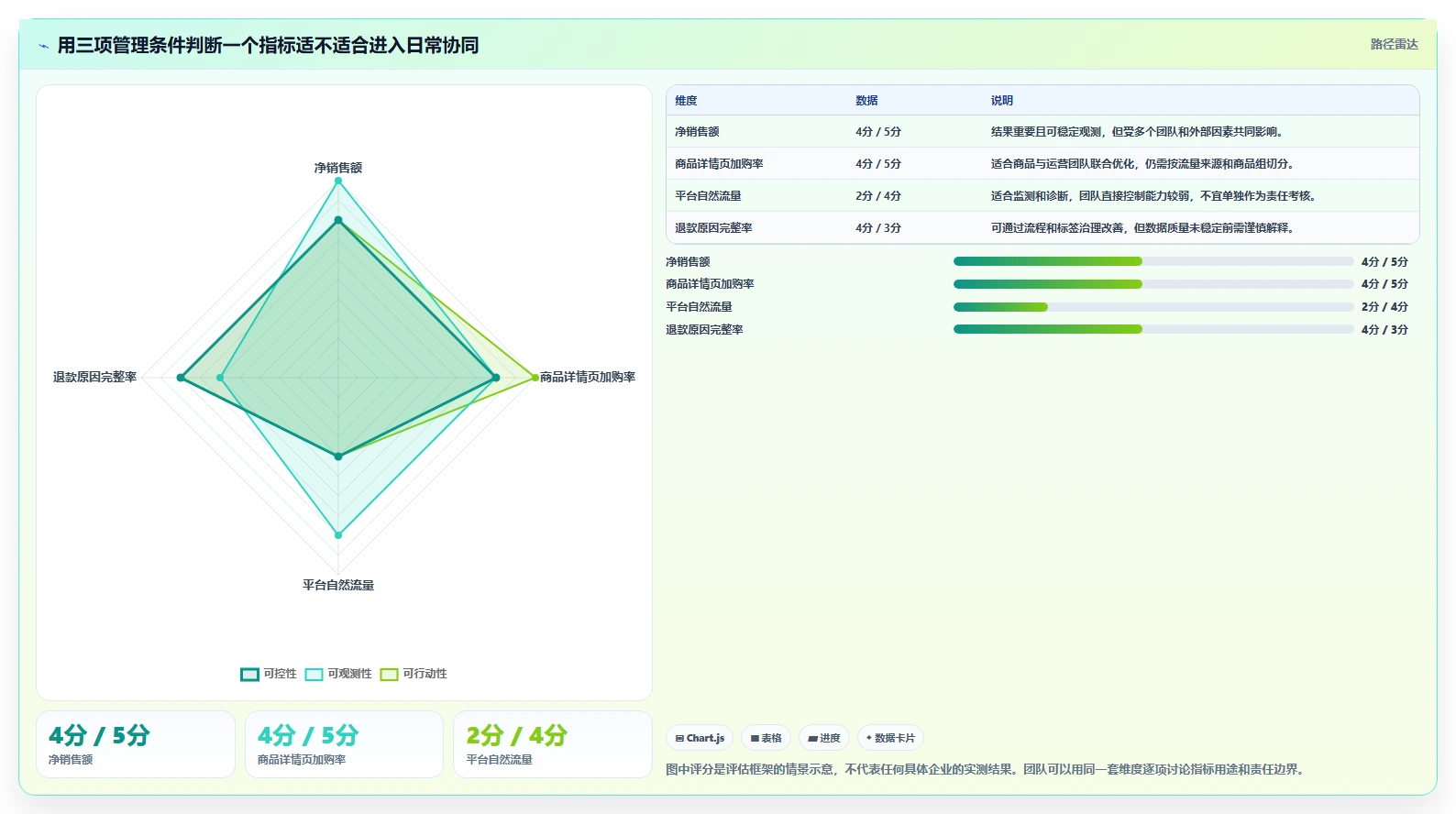This screenshot has width=1456, height=814.
Task: Toggle the 可观测性 legend series
Action: [x=338, y=674]
